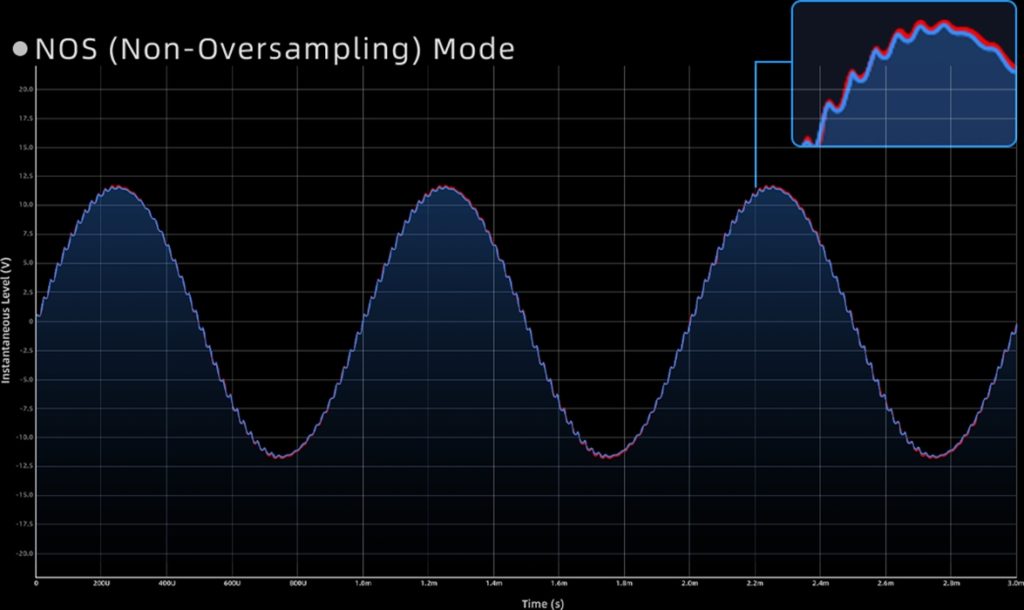The height and width of the screenshot is (610, 1024).
Task: Click the 20.0 label at top of voltage axis
Action: [25, 89]
